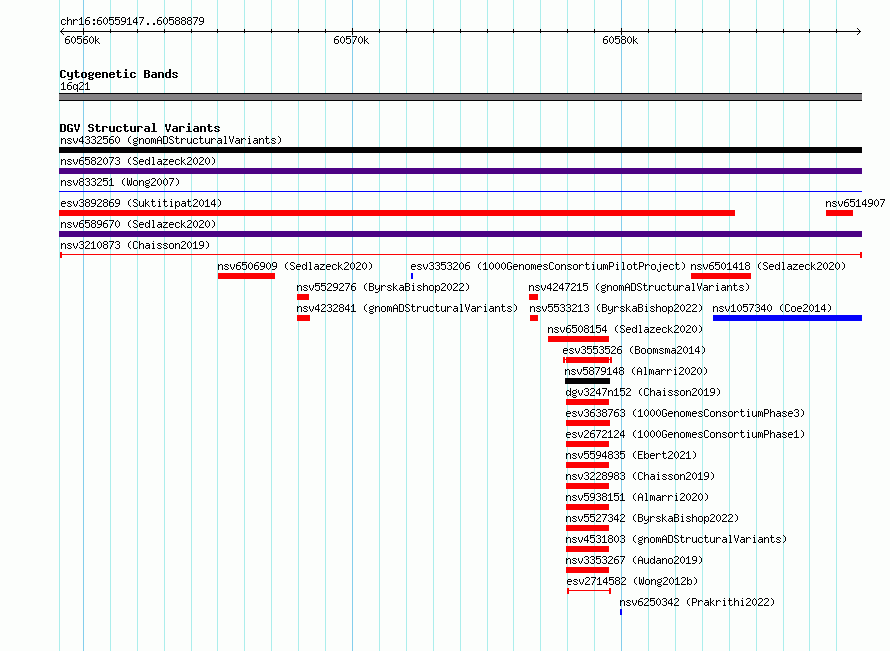Open esv3553526 (Boomsma2014) variant
The width and height of the screenshot is (890, 651).
pos(634,350)
